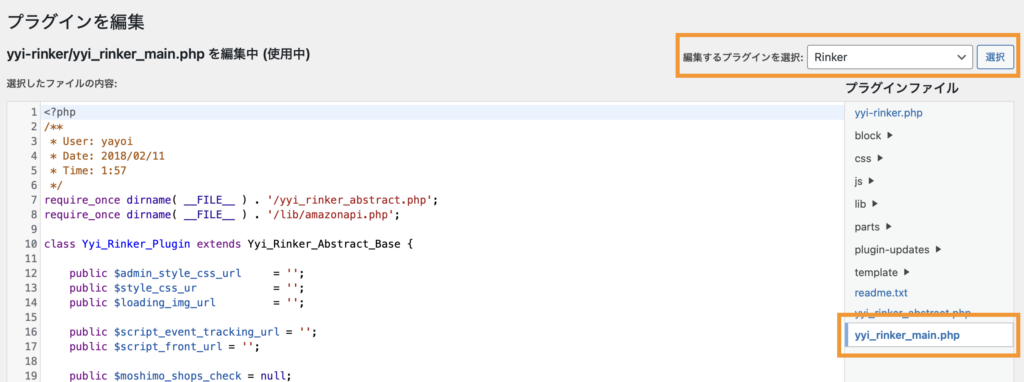
Task: Expand the css folder
Action: tap(869, 158)
